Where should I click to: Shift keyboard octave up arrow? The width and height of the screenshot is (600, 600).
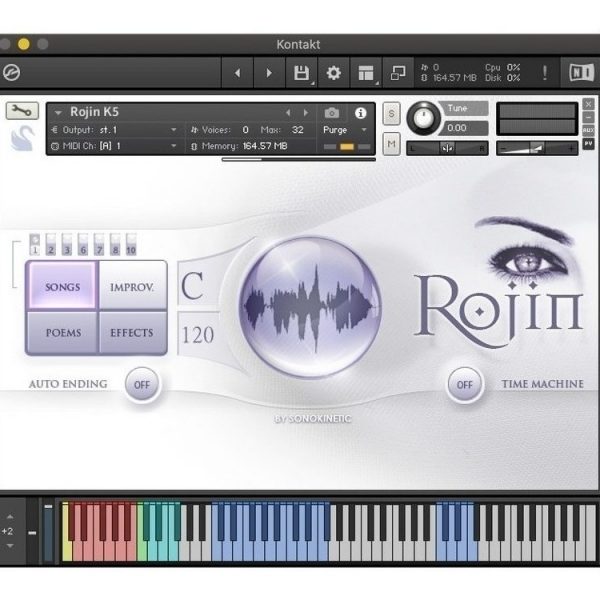pyautogui.click(x=10, y=517)
